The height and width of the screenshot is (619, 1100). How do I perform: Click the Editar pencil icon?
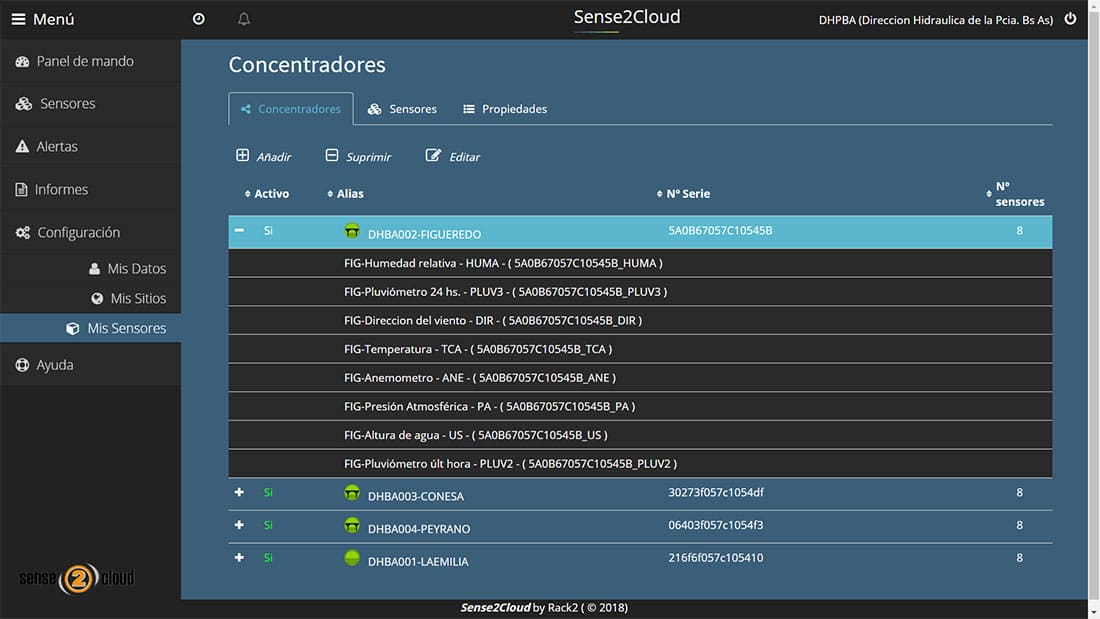tap(433, 155)
